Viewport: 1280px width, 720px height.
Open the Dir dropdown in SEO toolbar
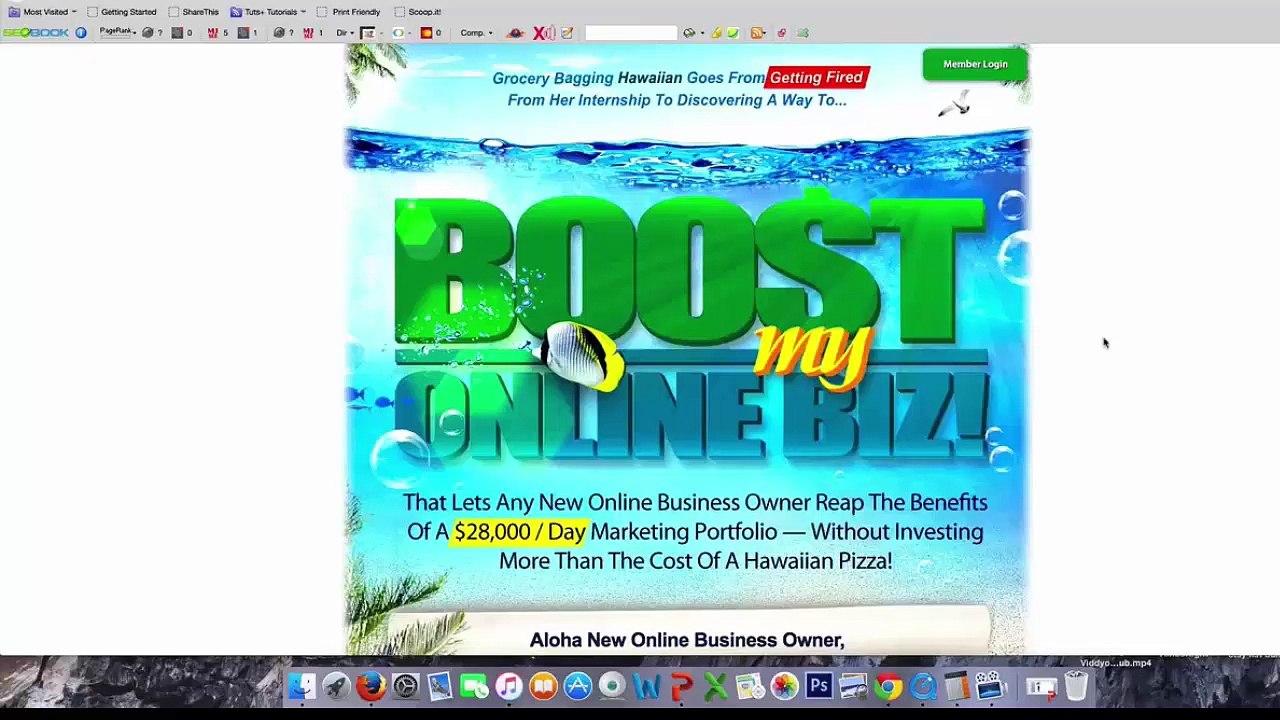pyautogui.click(x=344, y=33)
